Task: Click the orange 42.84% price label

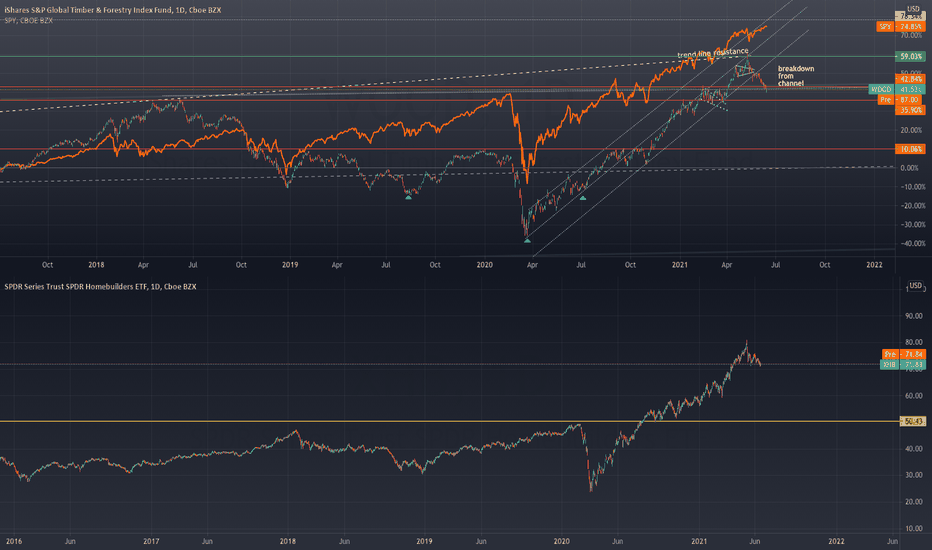Action: pos(911,79)
